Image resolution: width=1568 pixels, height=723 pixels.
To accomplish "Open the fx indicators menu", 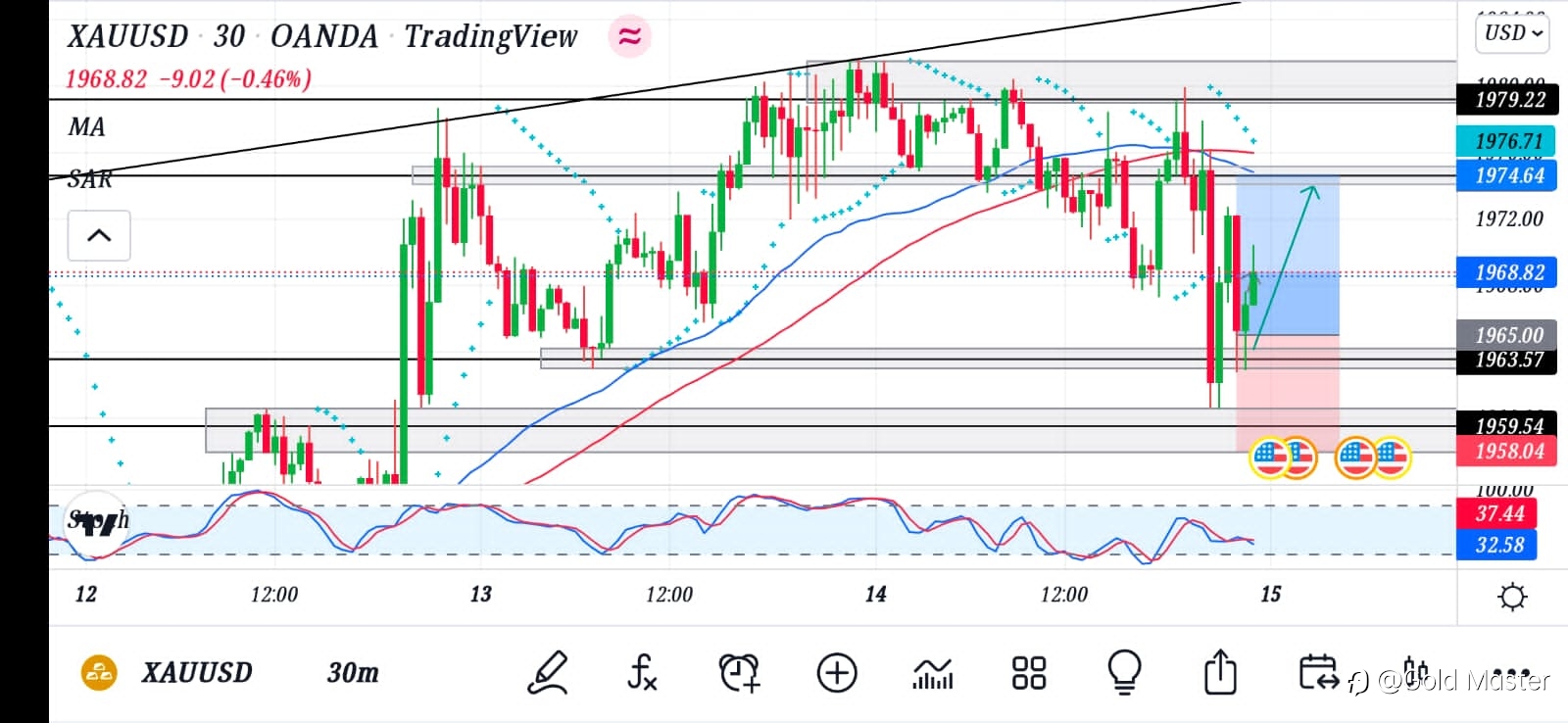I will tap(642, 673).
